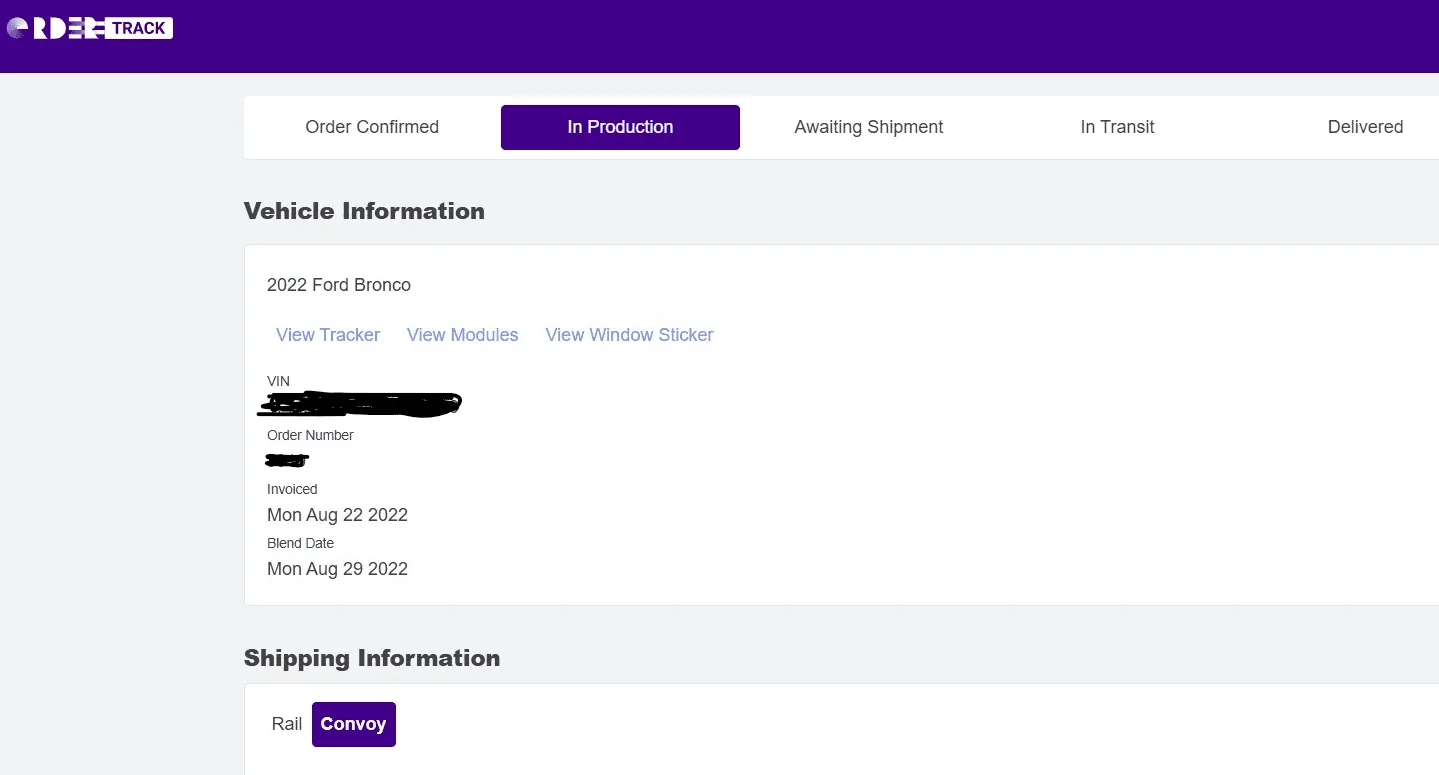The image size is (1439, 775).
Task: Open the View Tracker link
Action: point(328,335)
